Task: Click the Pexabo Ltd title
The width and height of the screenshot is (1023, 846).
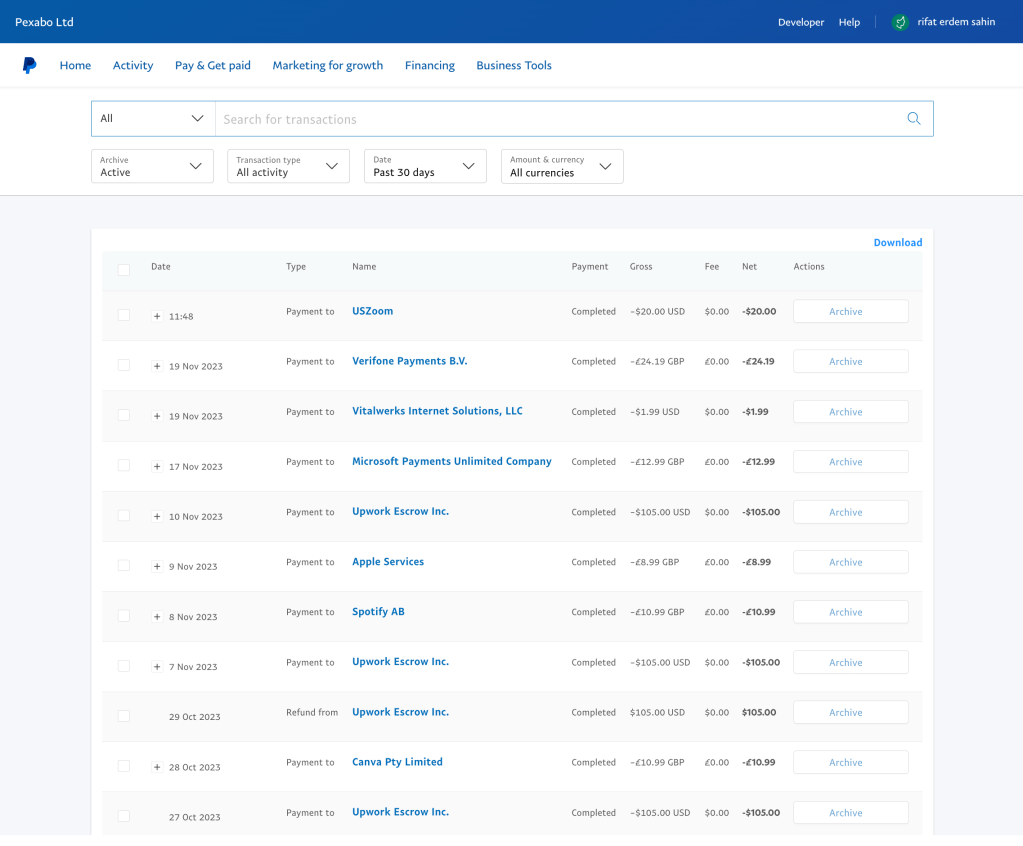Action: click(x=44, y=22)
